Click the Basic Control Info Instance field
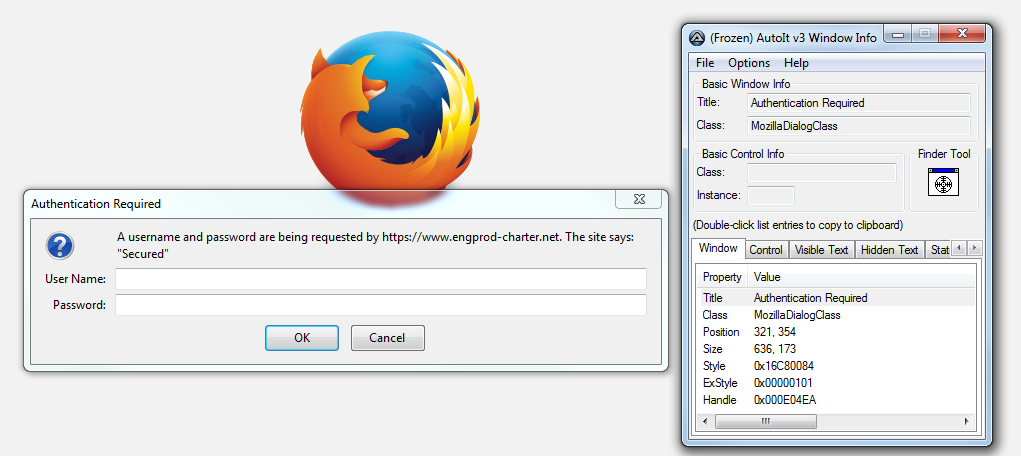This screenshot has width=1021, height=456. click(771, 195)
